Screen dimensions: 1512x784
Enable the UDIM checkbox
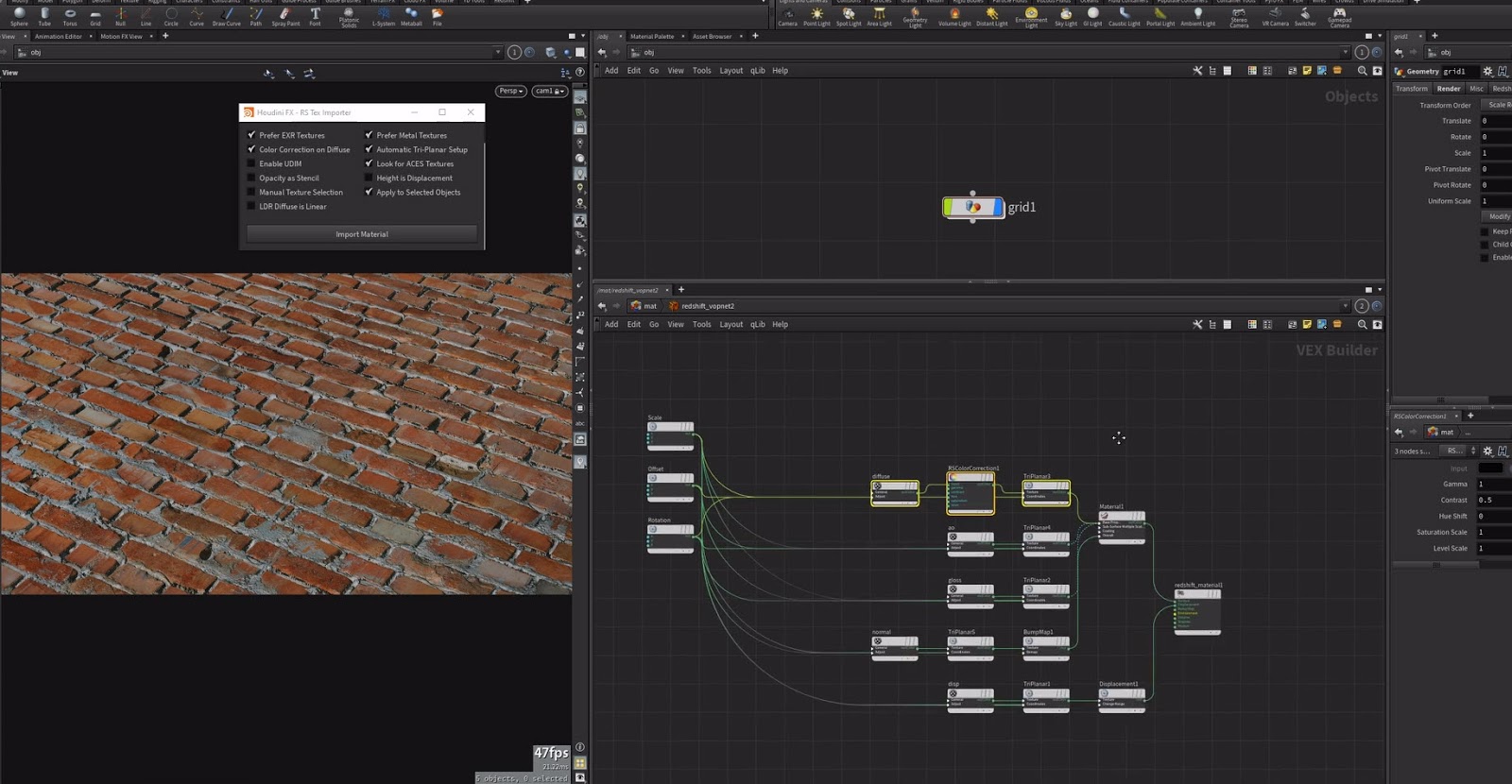click(x=252, y=163)
